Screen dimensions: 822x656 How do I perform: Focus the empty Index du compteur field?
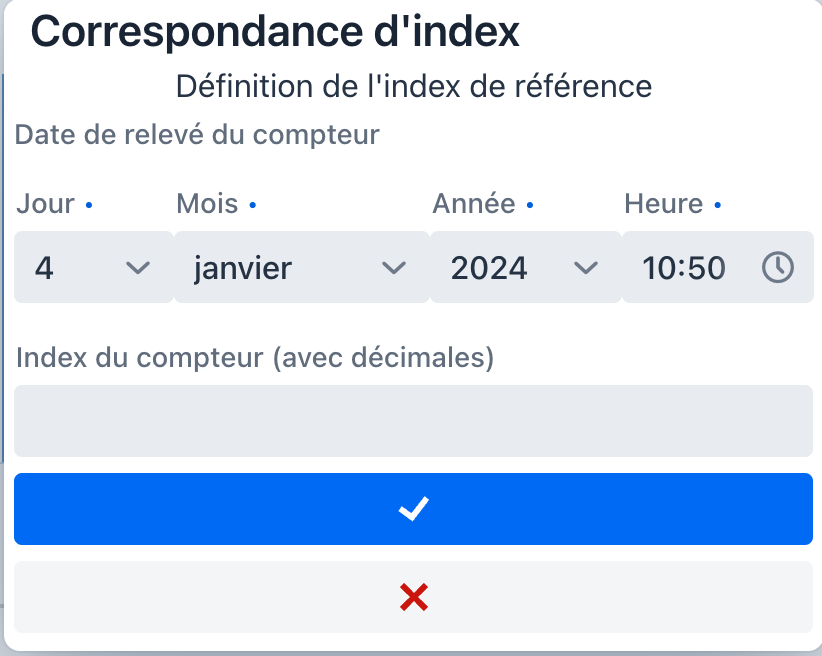413,421
